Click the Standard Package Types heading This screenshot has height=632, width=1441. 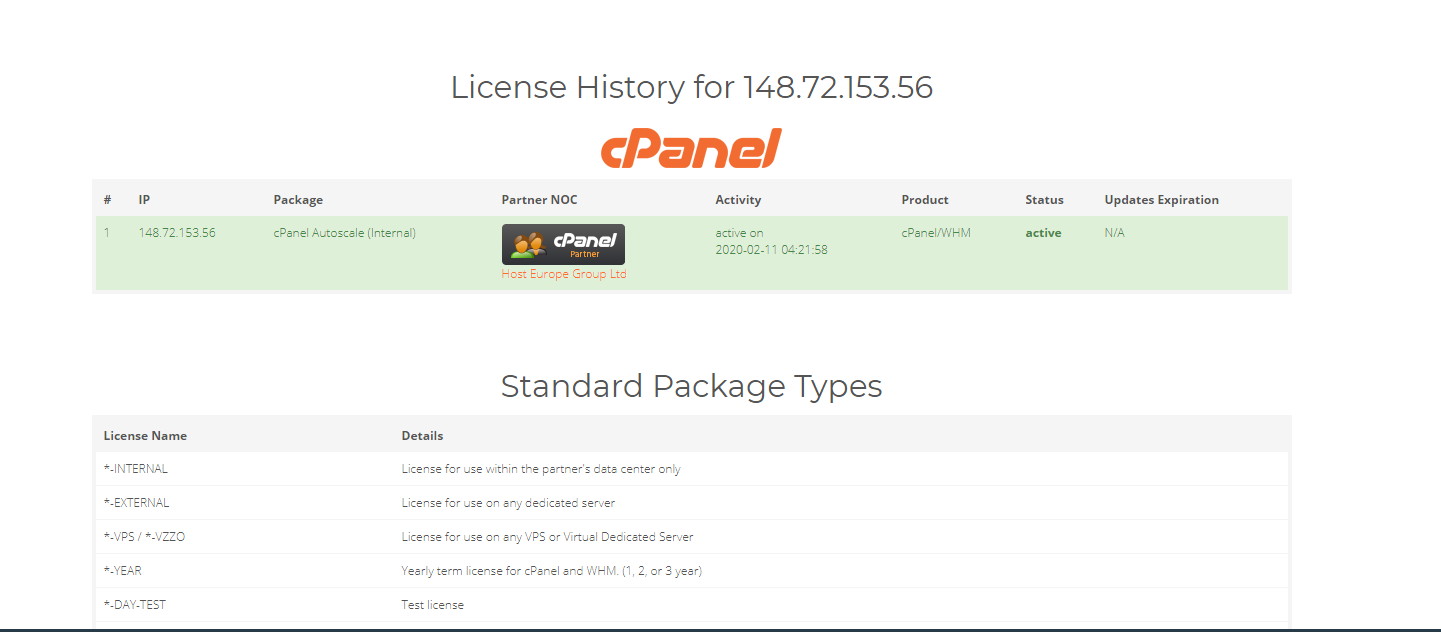(691, 386)
